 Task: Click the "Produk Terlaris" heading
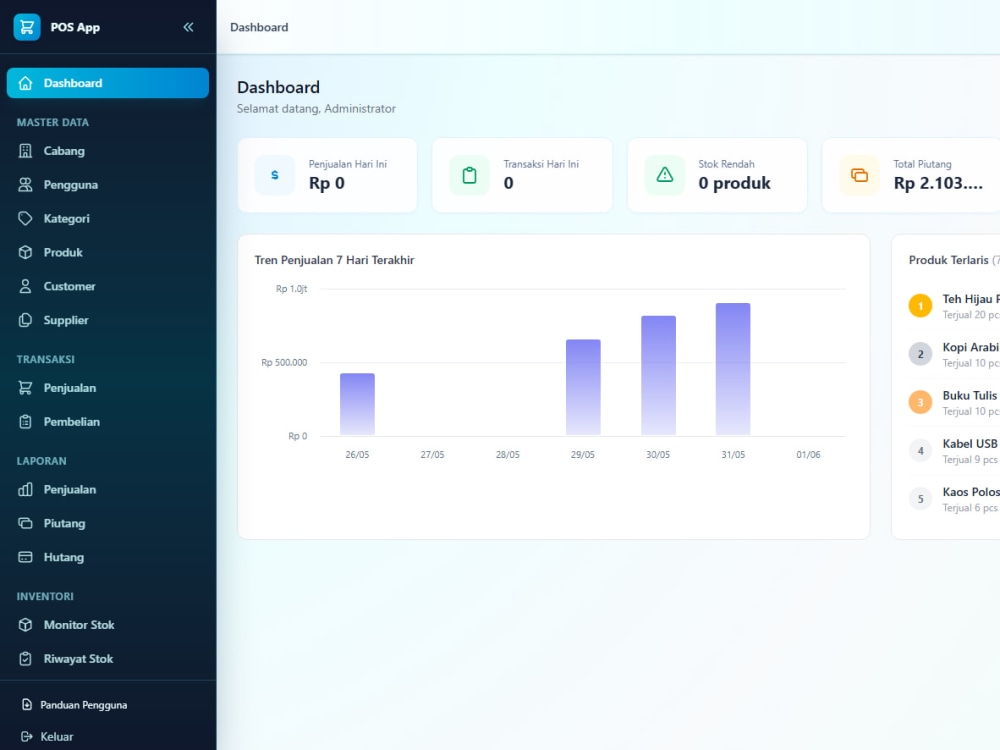click(948, 260)
